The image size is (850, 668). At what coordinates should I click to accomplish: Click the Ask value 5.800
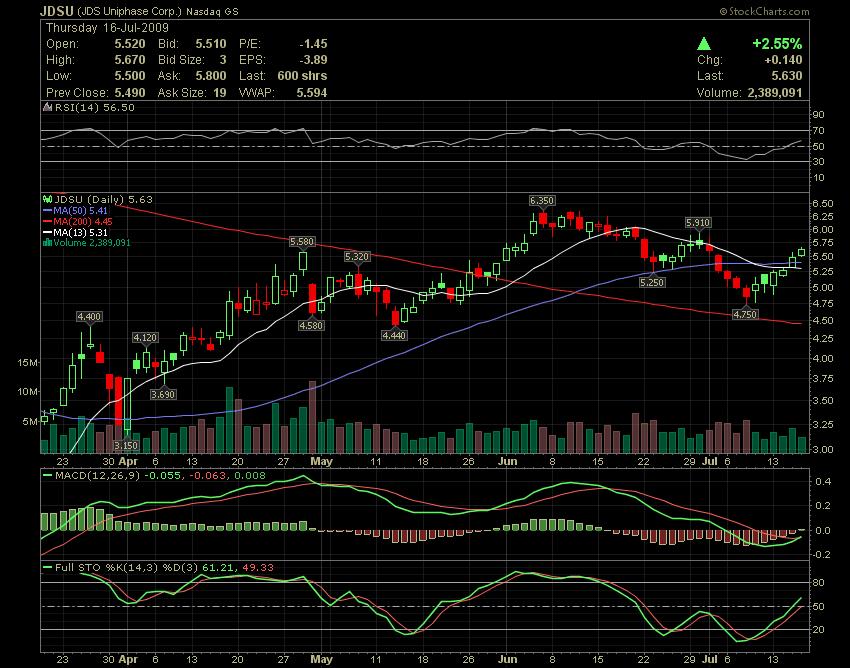pos(211,76)
